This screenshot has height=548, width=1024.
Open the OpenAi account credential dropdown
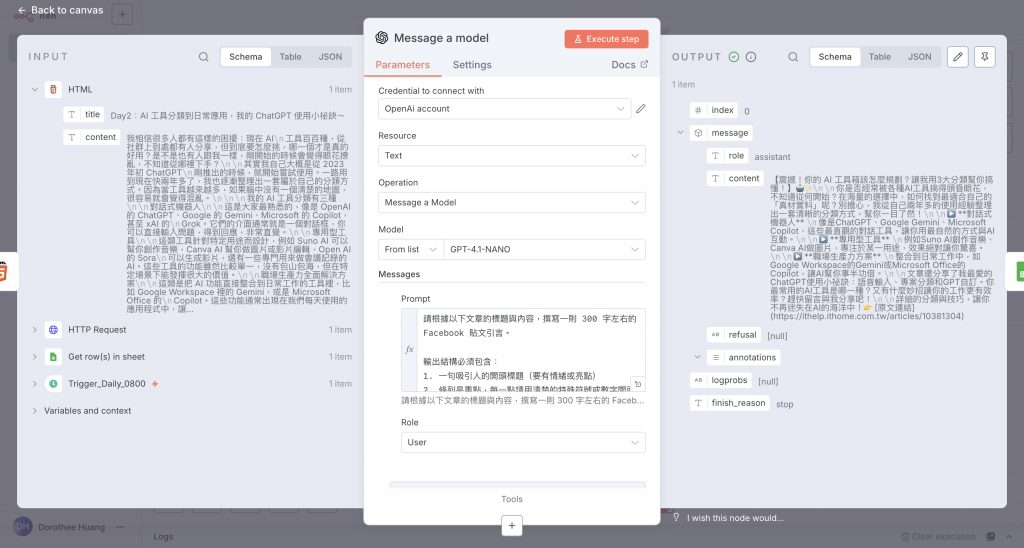click(x=504, y=109)
